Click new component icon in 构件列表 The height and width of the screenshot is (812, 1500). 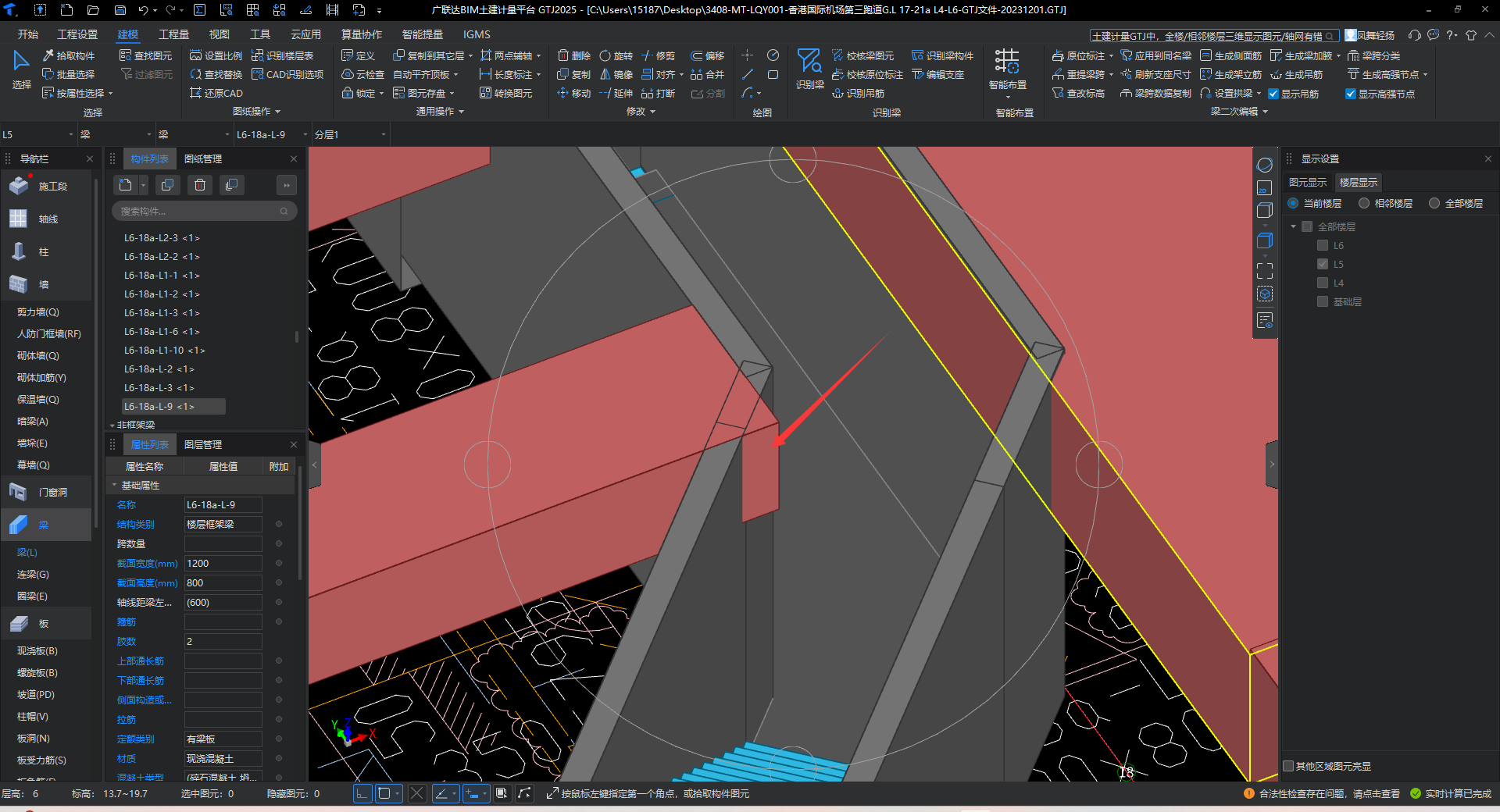[x=125, y=185]
